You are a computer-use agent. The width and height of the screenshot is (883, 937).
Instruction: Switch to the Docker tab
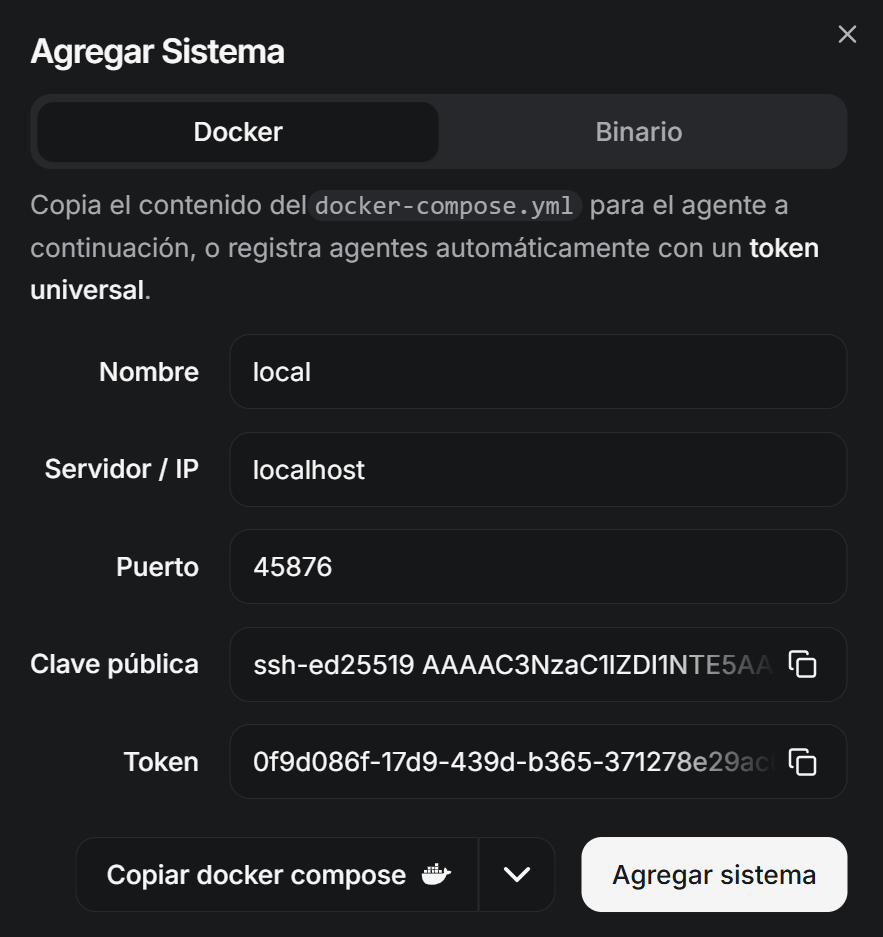tap(238, 132)
